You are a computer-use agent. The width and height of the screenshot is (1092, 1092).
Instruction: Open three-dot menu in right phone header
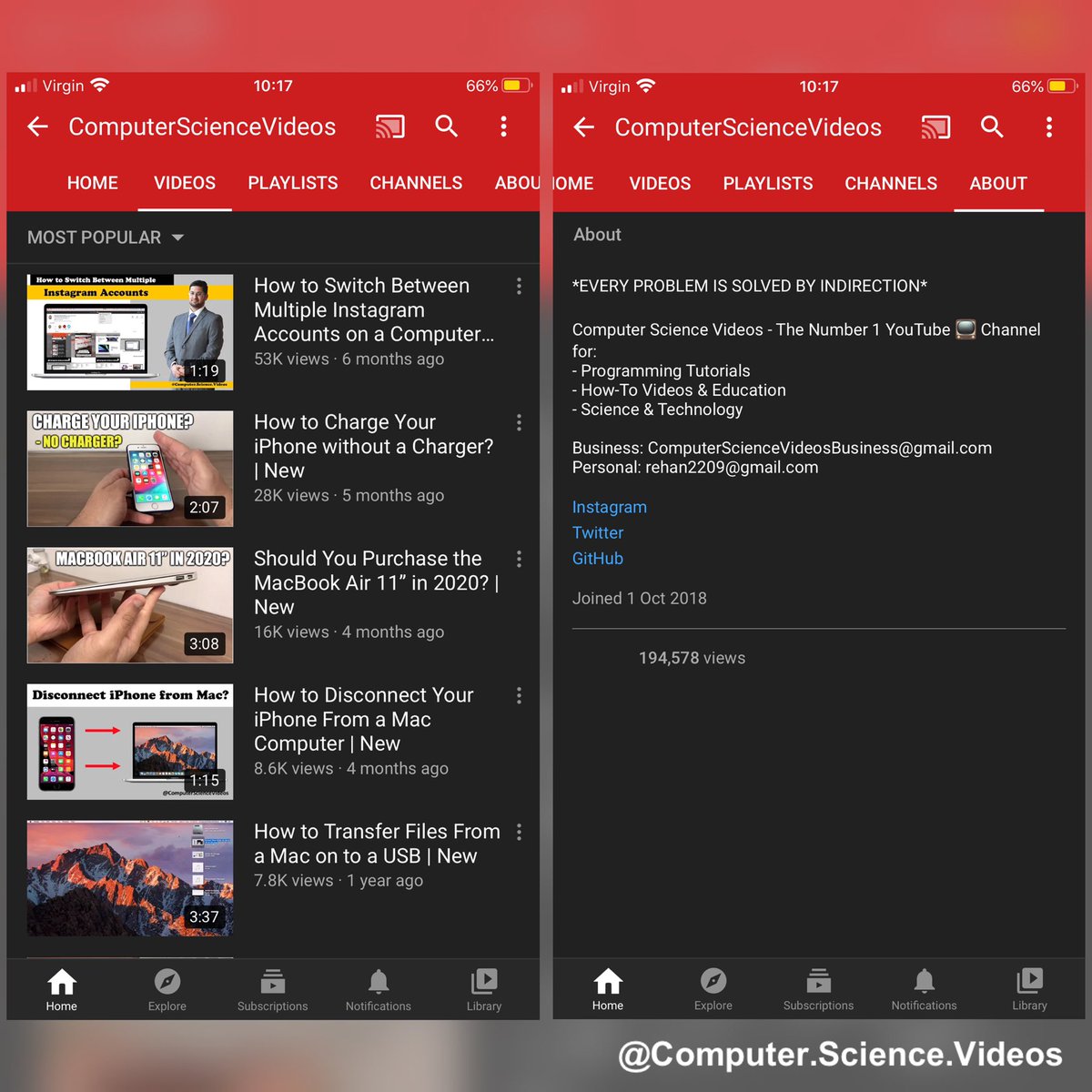[x=1049, y=127]
